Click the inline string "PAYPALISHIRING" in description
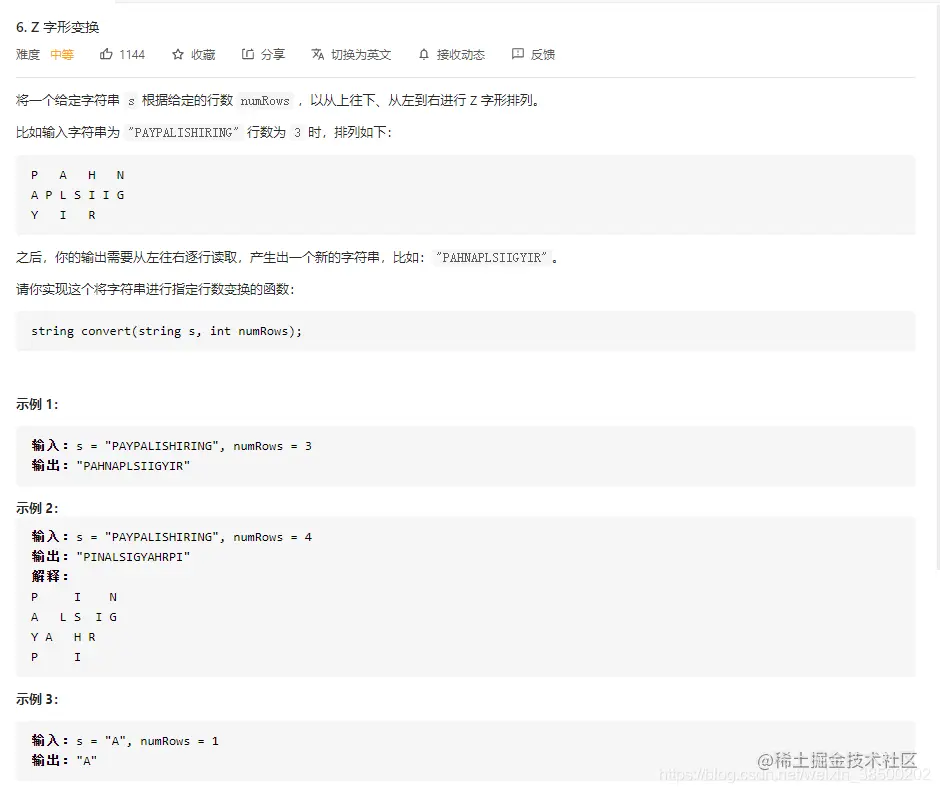940x793 pixels. [183, 132]
